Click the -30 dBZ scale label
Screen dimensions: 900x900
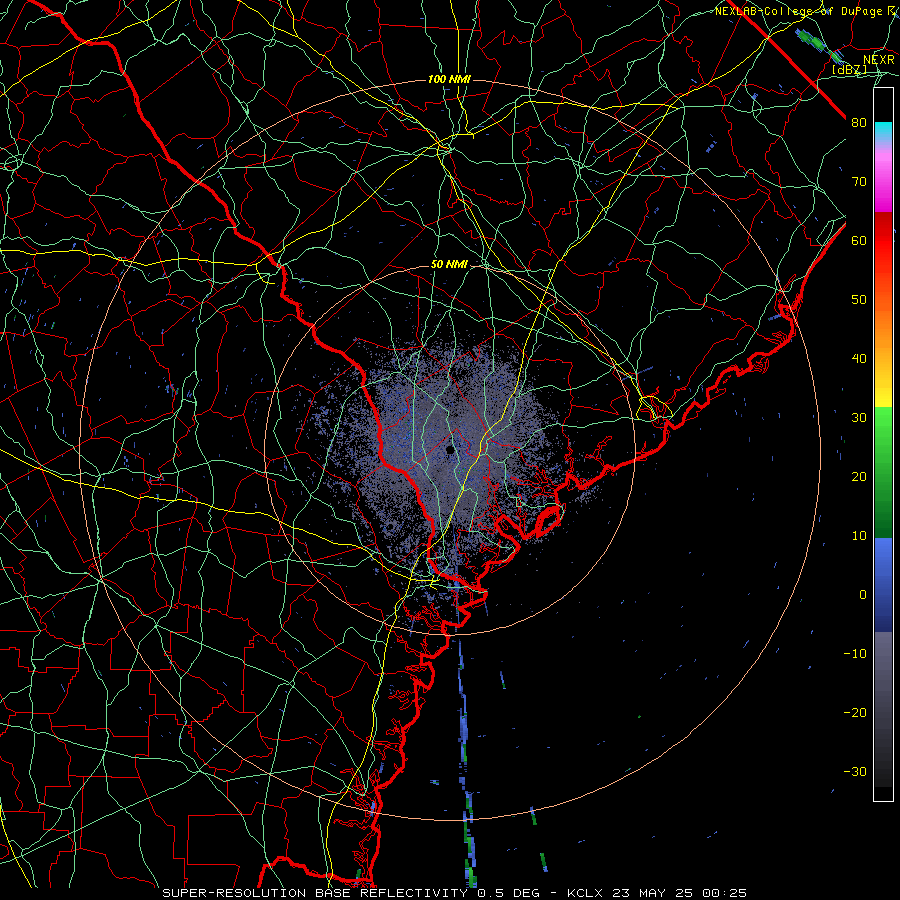pyautogui.click(x=855, y=771)
